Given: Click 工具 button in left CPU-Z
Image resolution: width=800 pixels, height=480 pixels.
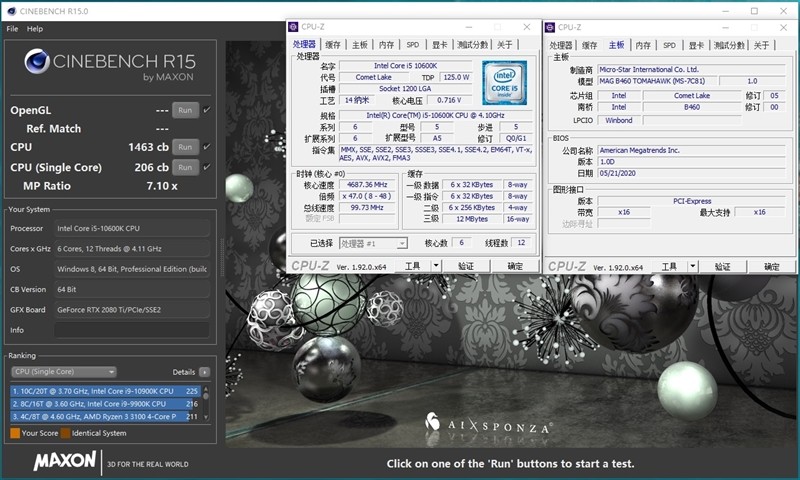Looking at the screenshot, I should point(413,266).
